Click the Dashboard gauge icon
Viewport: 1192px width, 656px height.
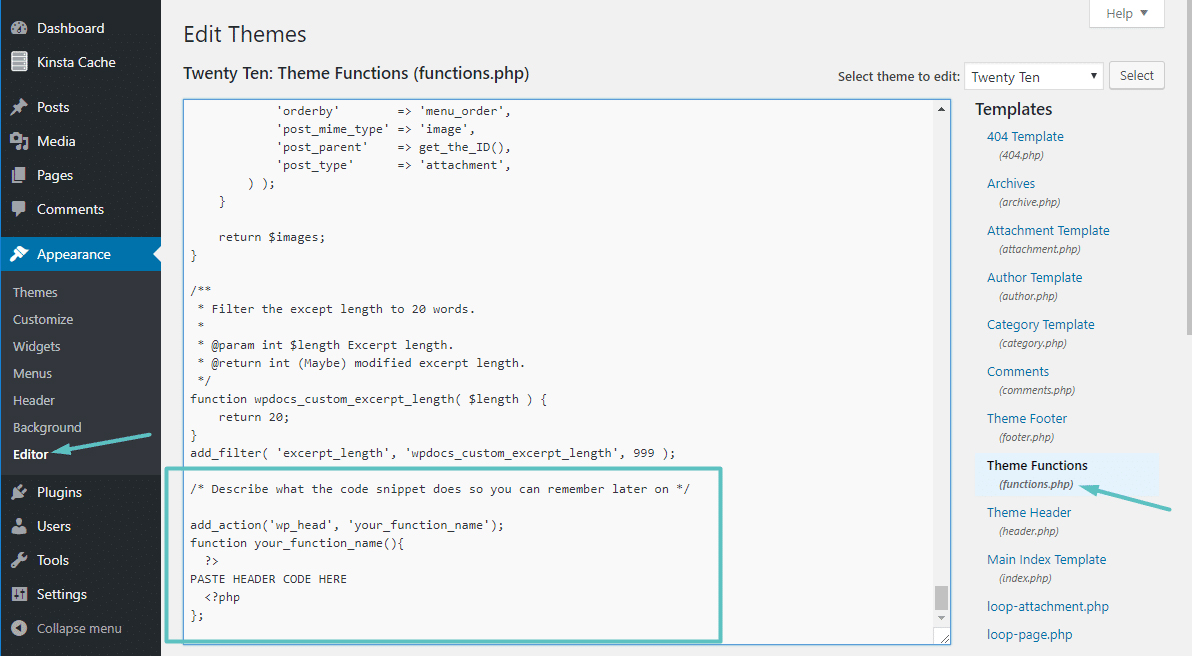tap(19, 28)
